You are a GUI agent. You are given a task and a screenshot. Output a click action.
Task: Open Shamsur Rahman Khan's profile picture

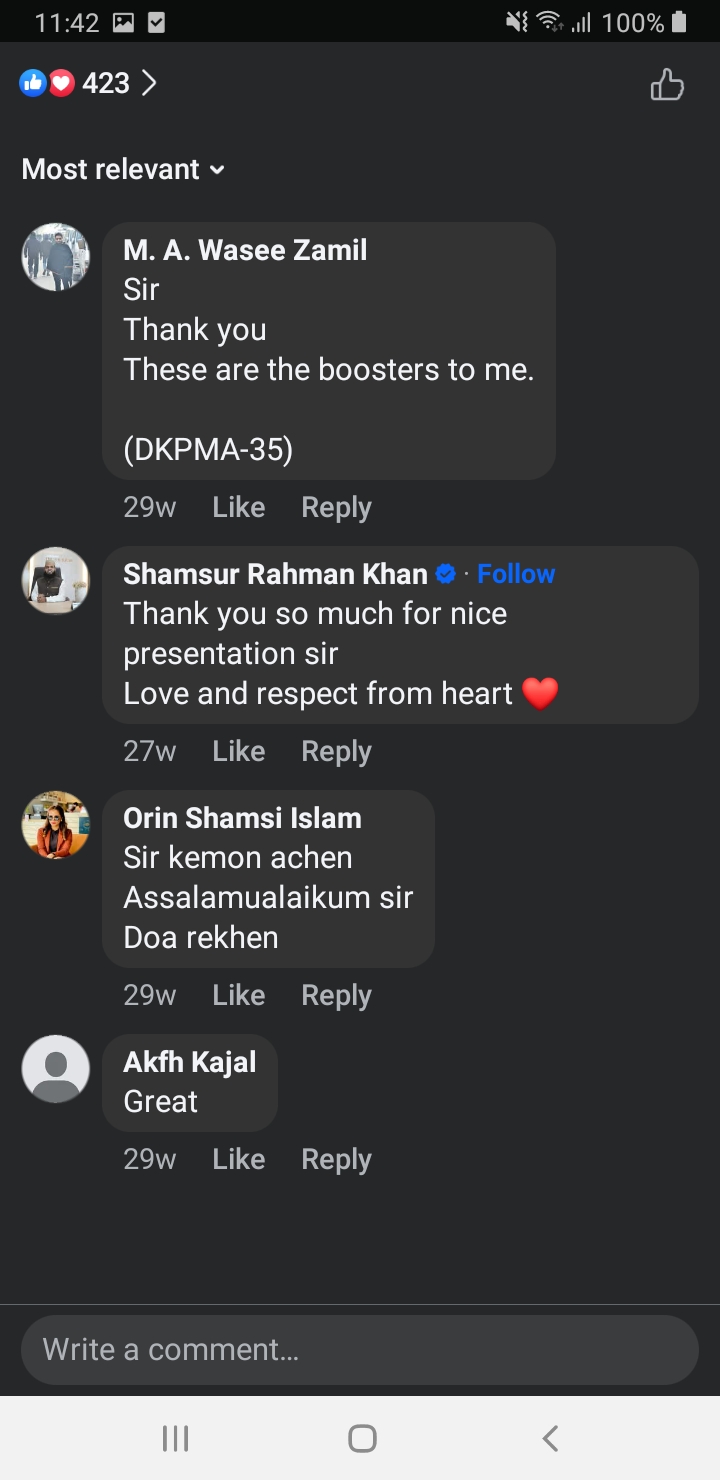(56, 581)
